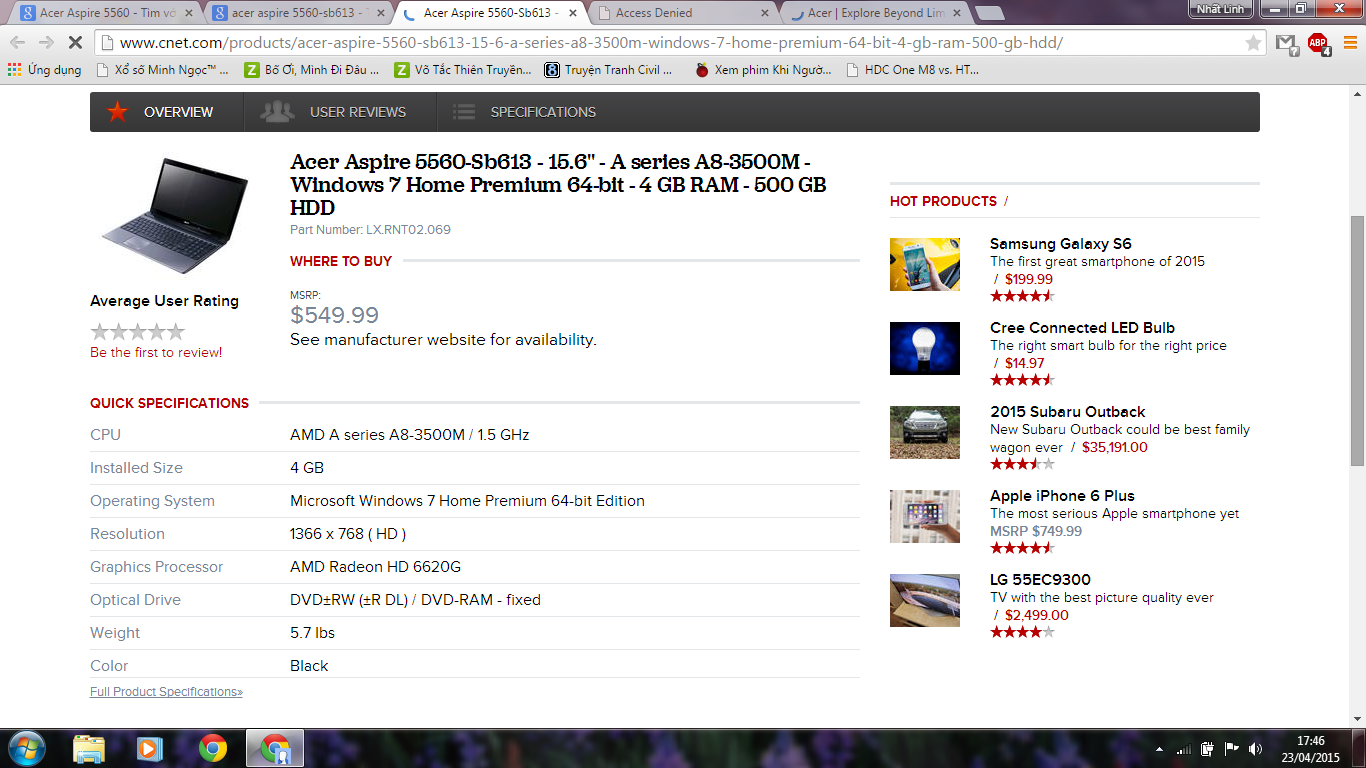
Task: Click the network signal tray icon
Action: (x=1184, y=749)
